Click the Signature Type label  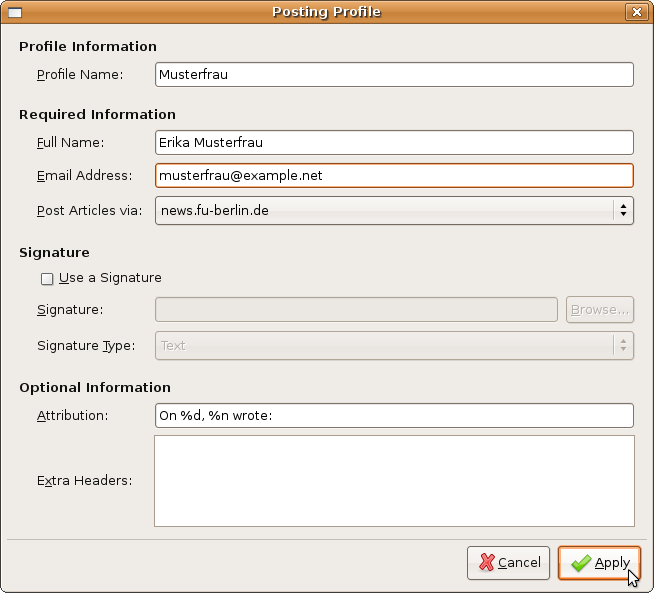click(x=85, y=346)
